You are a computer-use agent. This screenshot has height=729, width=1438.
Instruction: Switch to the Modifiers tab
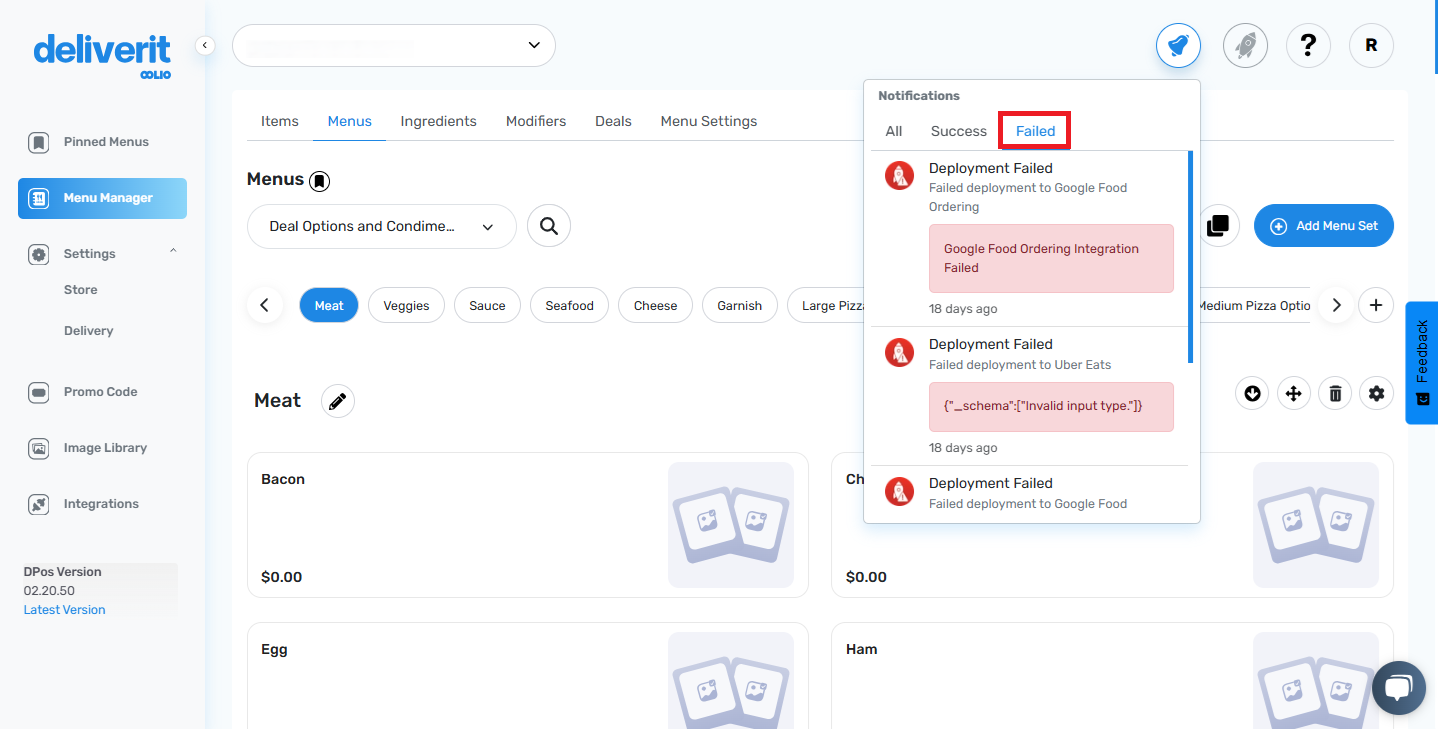(x=536, y=121)
